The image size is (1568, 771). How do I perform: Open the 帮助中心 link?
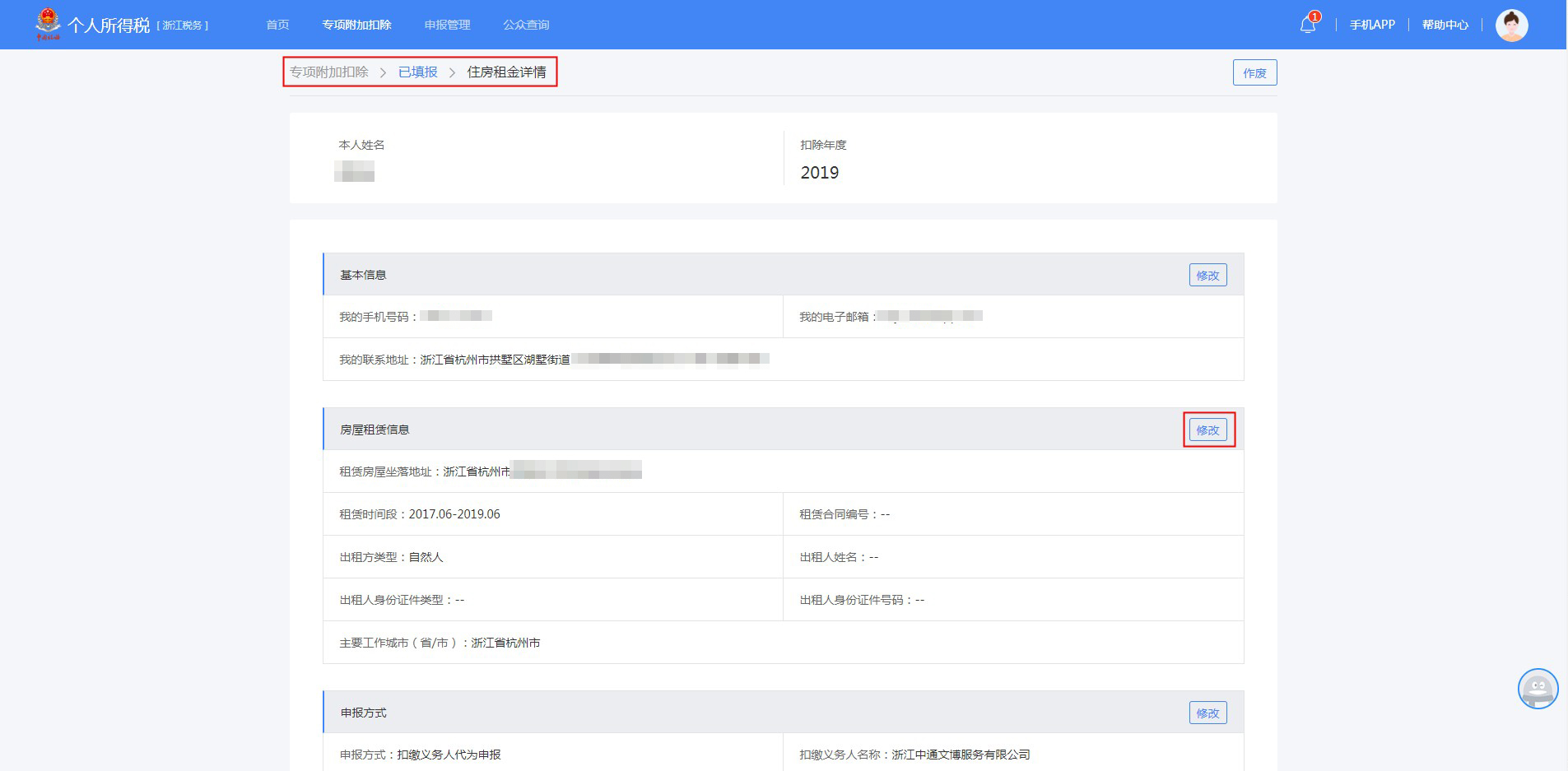coord(1445,25)
